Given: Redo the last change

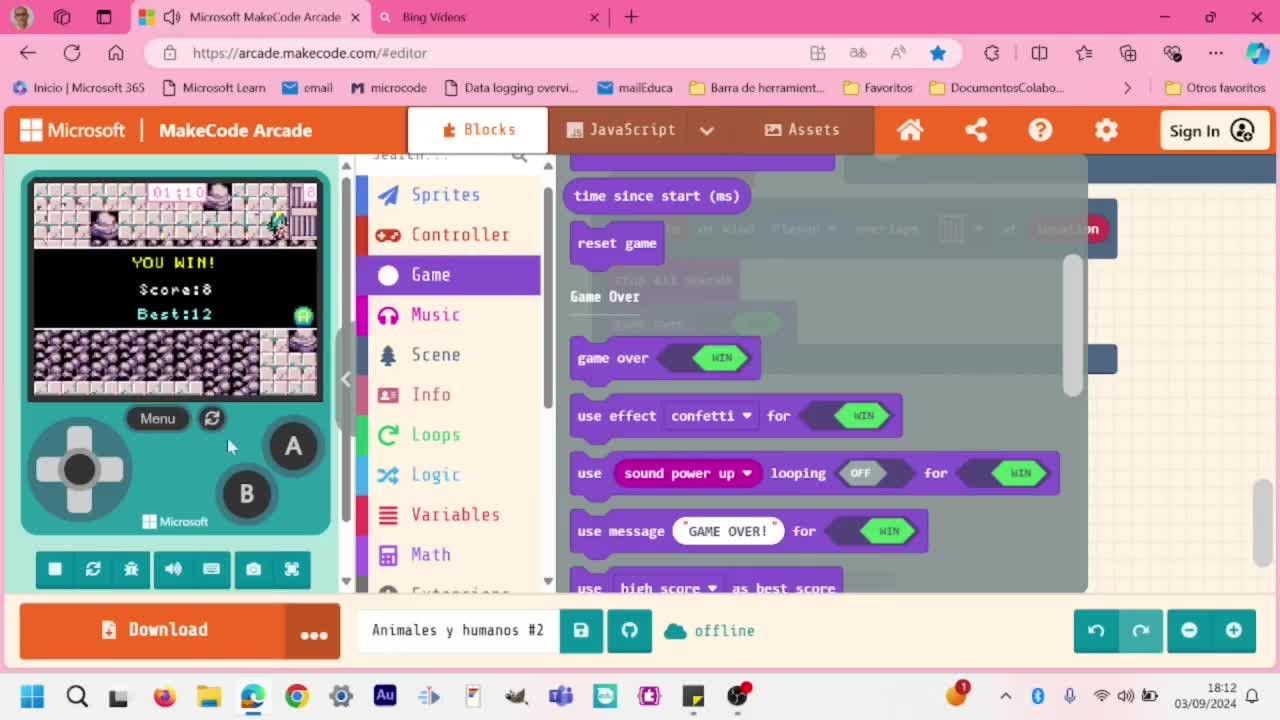Looking at the screenshot, I should [1141, 631].
